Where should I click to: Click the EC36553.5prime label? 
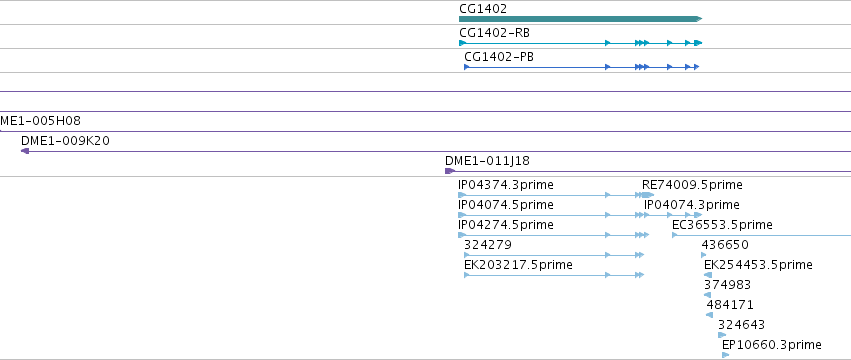pyautogui.click(x=722, y=225)
